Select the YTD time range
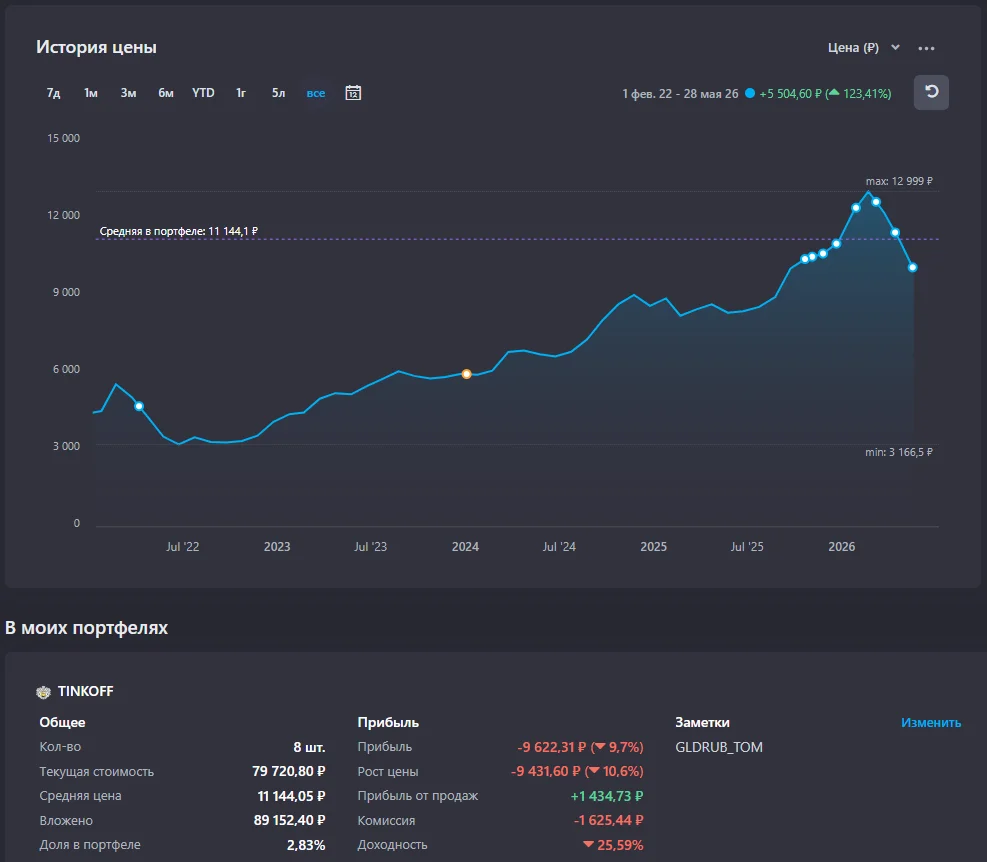Image resolution: width=987 pixels, height=862 pixels. pyautogui.click(x=203, y=93)
